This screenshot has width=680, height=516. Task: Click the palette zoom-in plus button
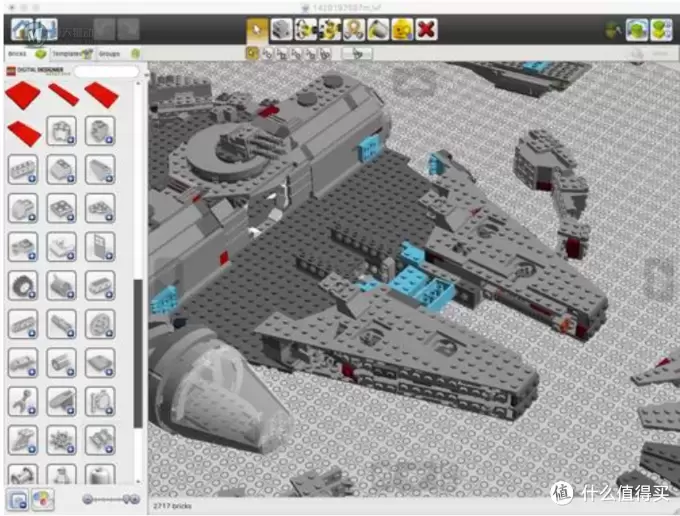pyautogui.click(x=135, y=500)
